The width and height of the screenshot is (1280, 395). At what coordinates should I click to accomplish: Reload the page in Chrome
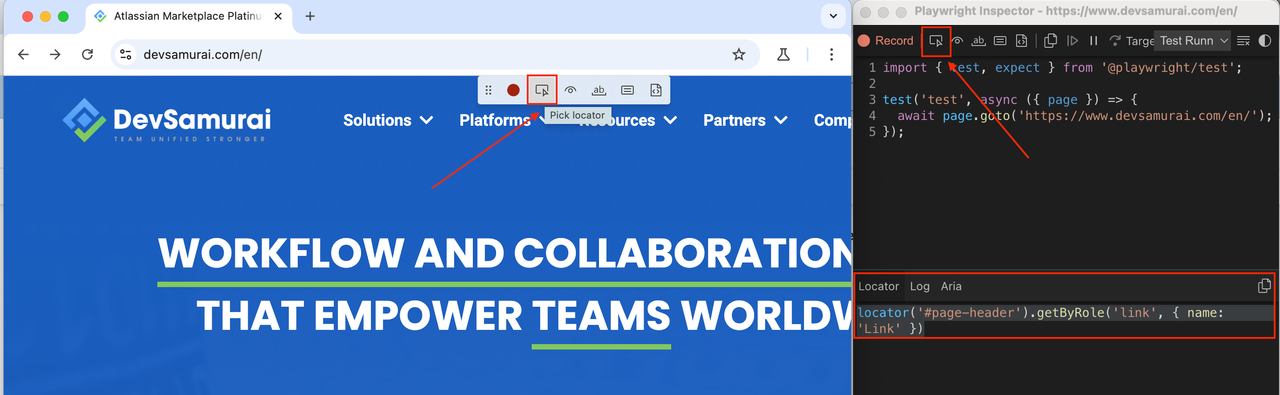pos(87,55)
